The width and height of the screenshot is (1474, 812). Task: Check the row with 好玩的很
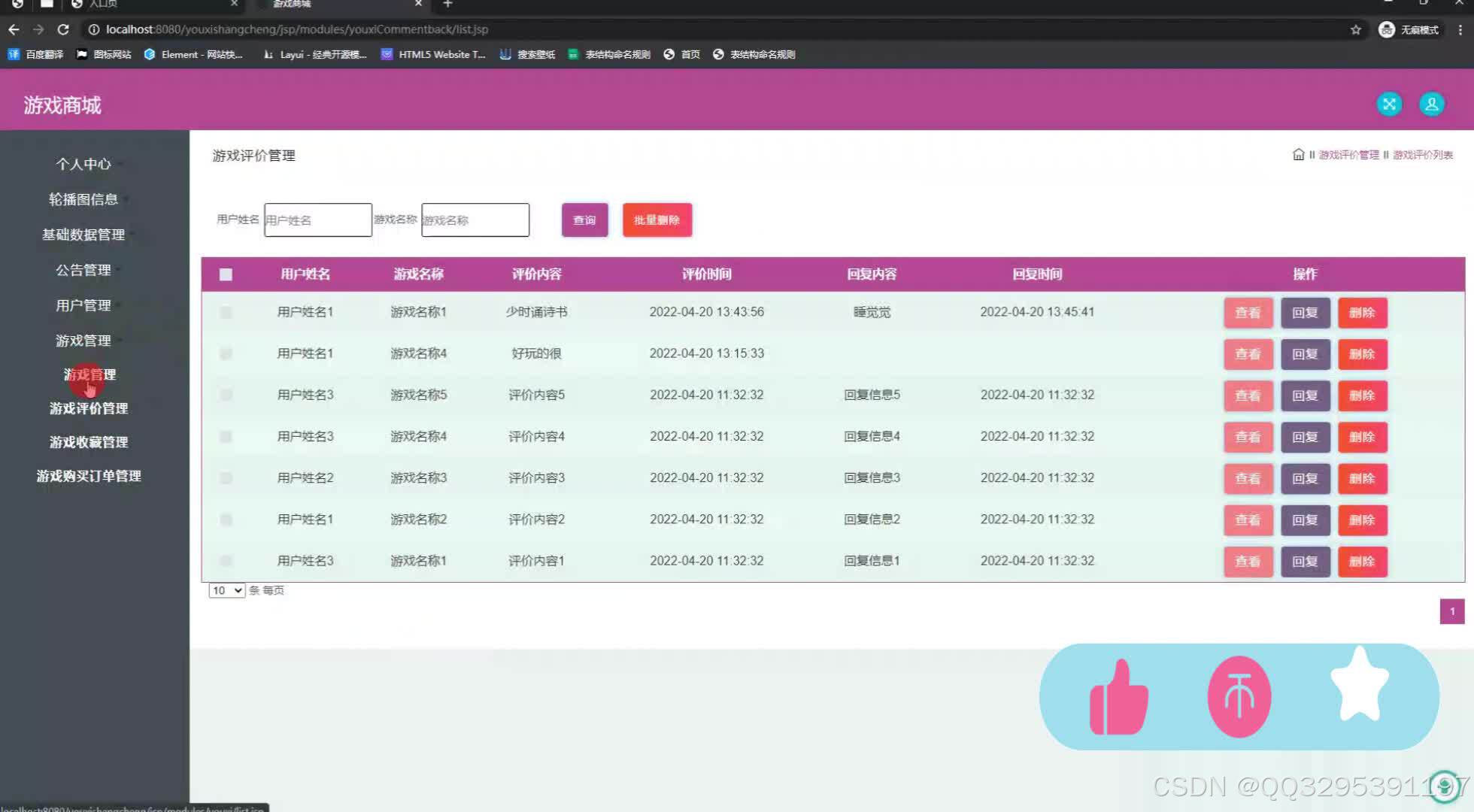(x=226, y=353)
